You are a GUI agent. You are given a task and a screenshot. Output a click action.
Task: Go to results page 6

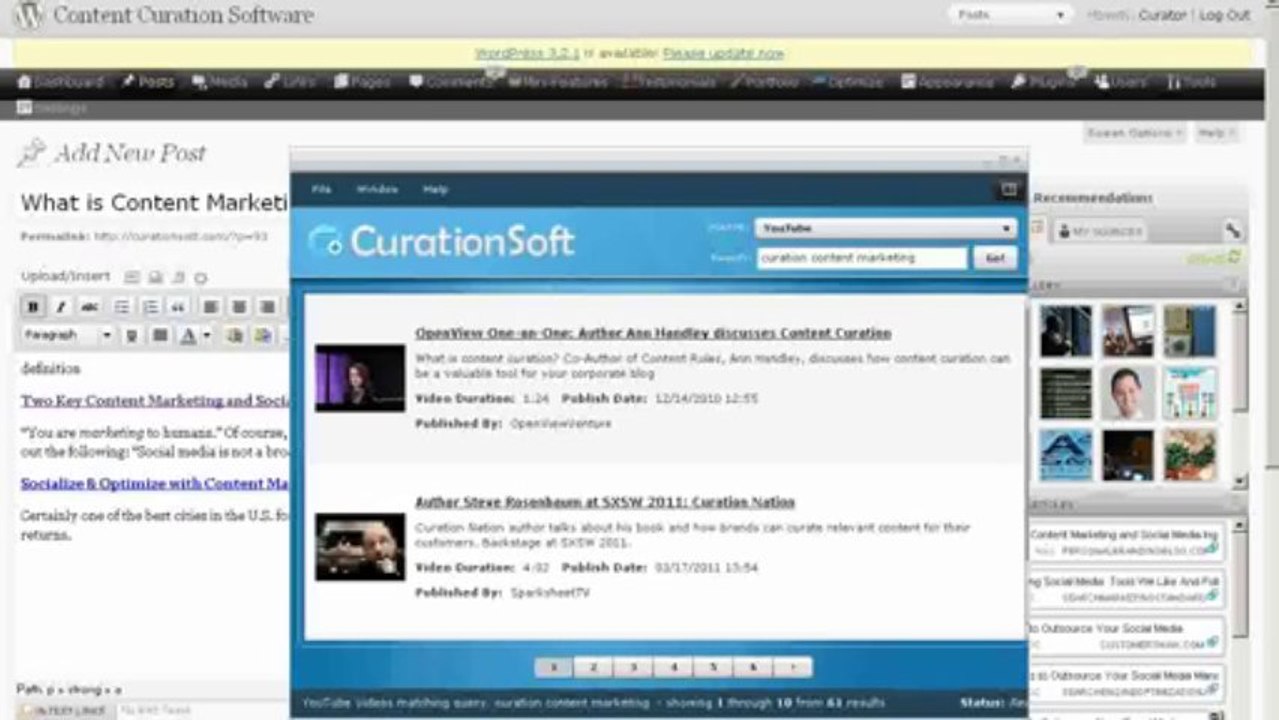click(753, 667)
